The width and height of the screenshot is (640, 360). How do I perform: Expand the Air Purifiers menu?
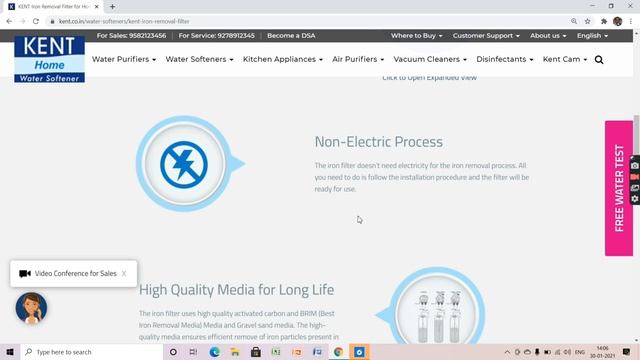(358, 60)
